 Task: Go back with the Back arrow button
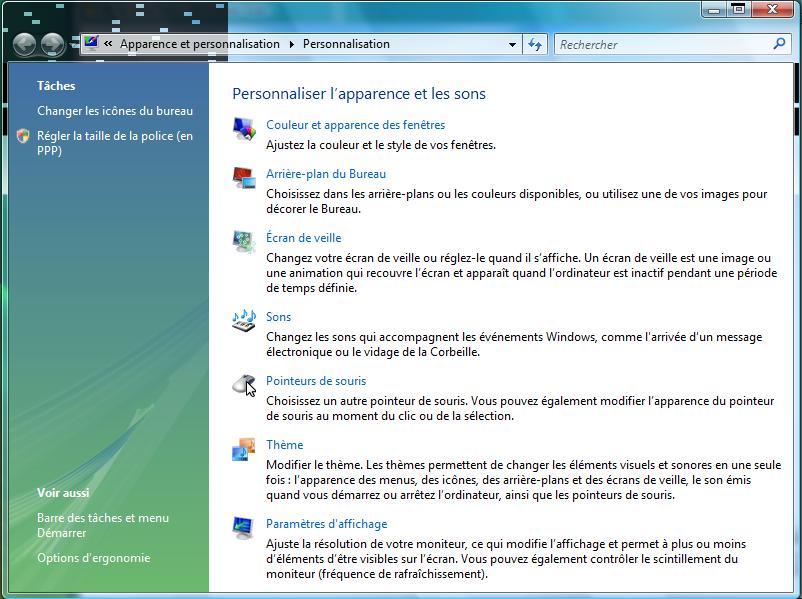(x=25, y=45)
